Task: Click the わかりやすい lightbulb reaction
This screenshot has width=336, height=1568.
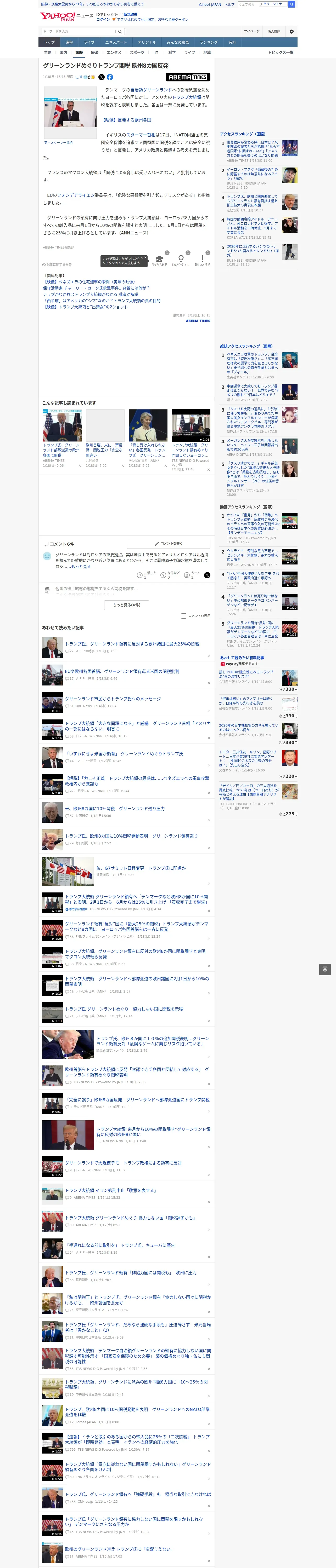Action: point(181,260)
